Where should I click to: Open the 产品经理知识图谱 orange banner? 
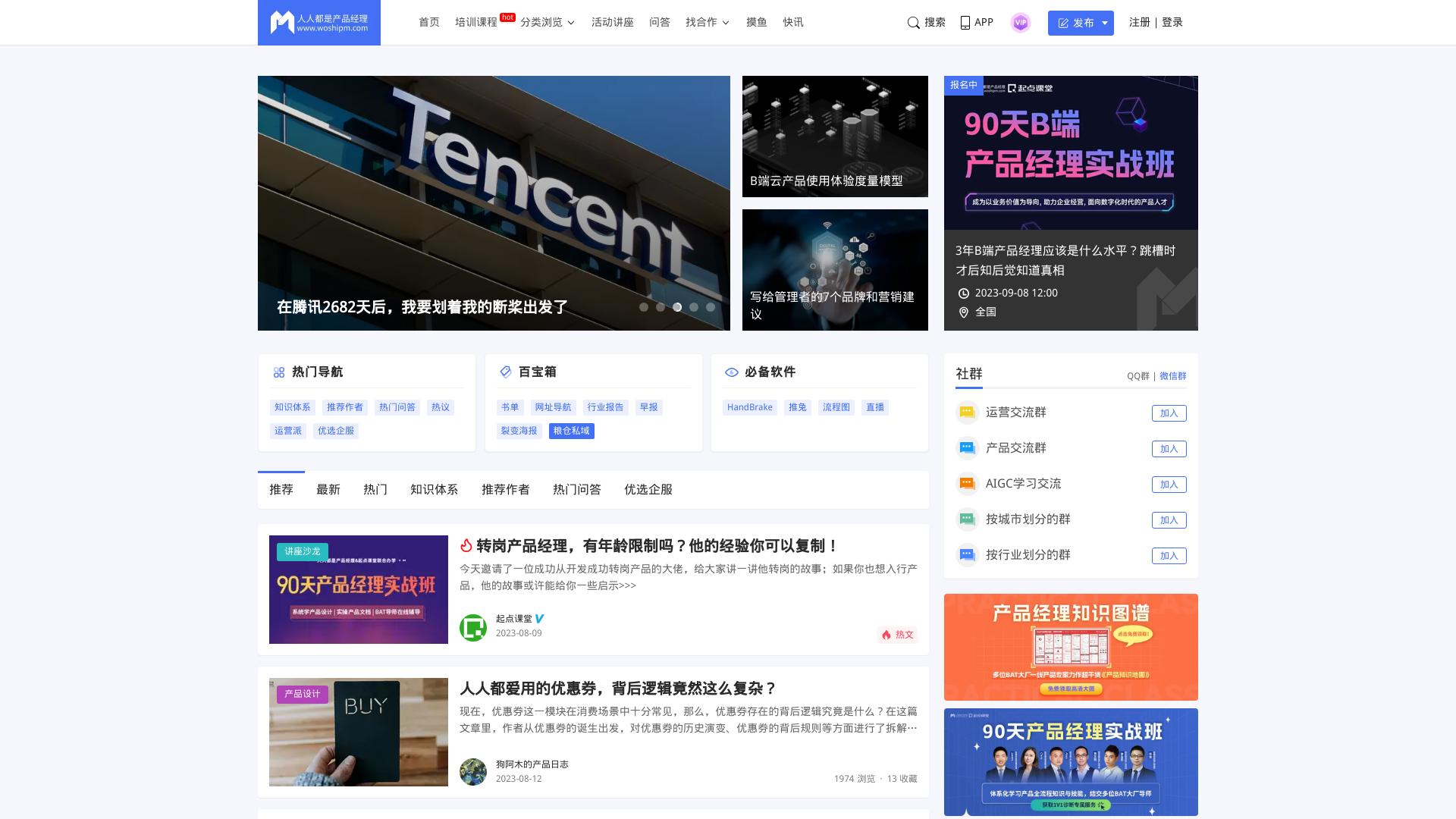point(1071,647)
